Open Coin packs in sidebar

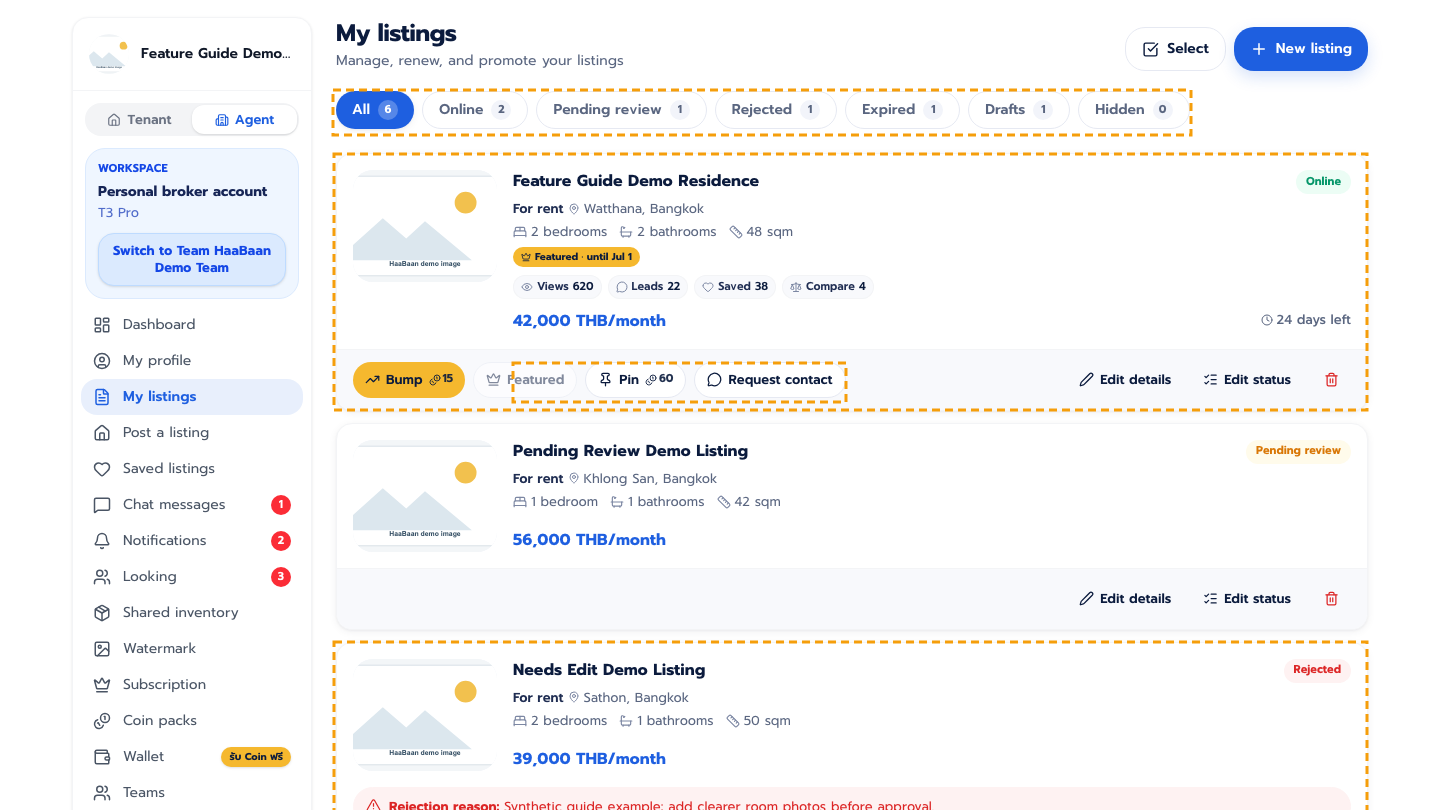pos(192,721)
